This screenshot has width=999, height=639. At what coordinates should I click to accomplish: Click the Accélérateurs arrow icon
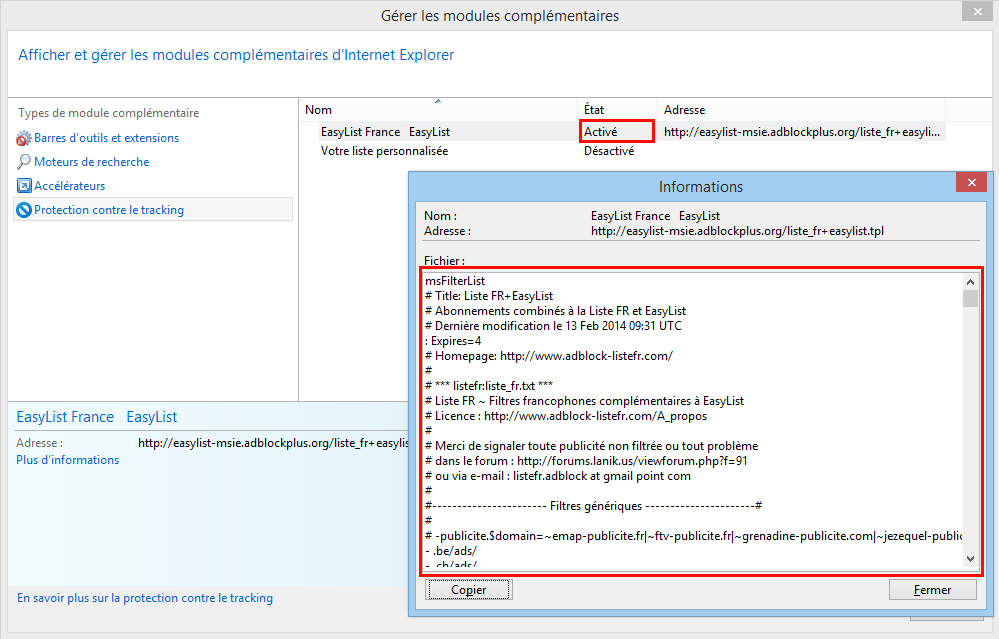click(x=24, y=186)
